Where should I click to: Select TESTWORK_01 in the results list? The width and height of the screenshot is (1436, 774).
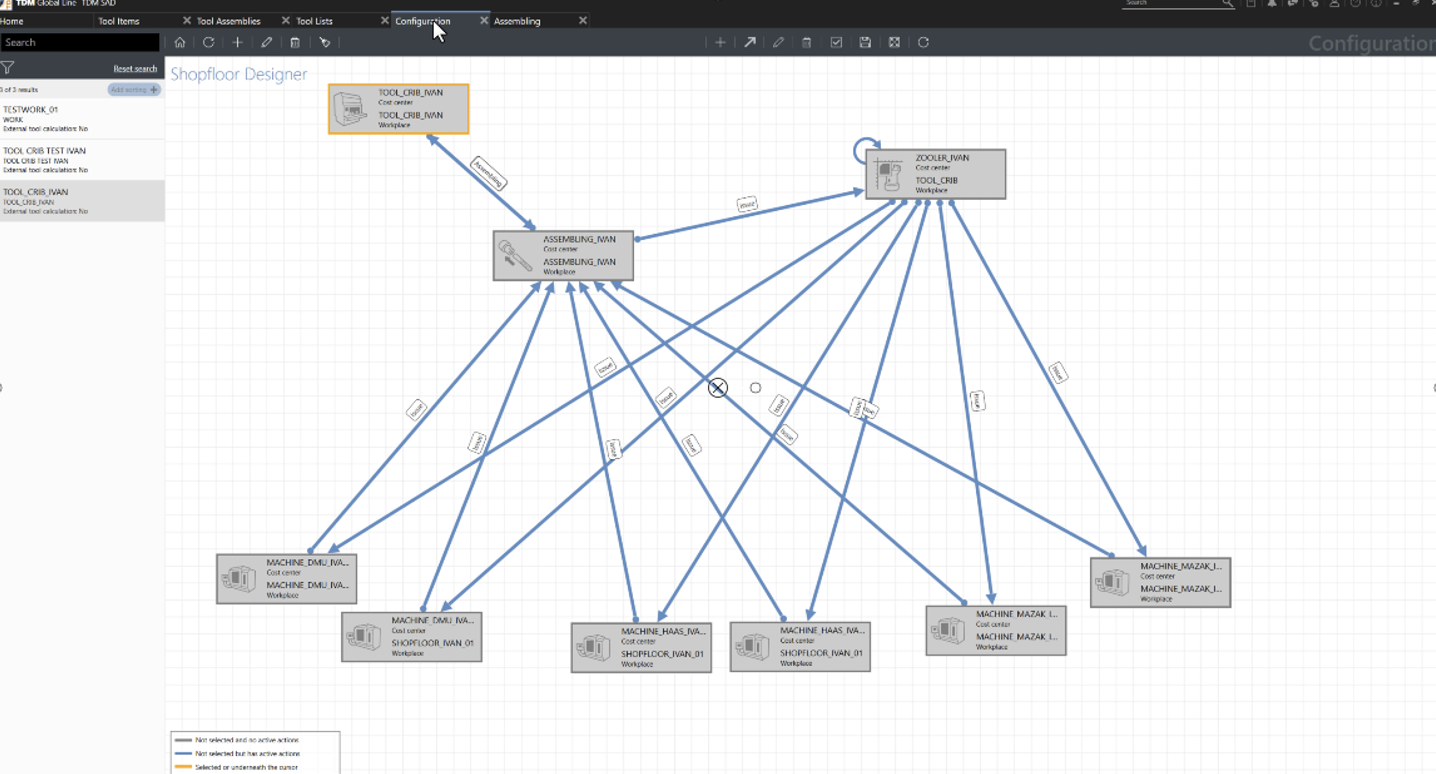pos(82,119)
